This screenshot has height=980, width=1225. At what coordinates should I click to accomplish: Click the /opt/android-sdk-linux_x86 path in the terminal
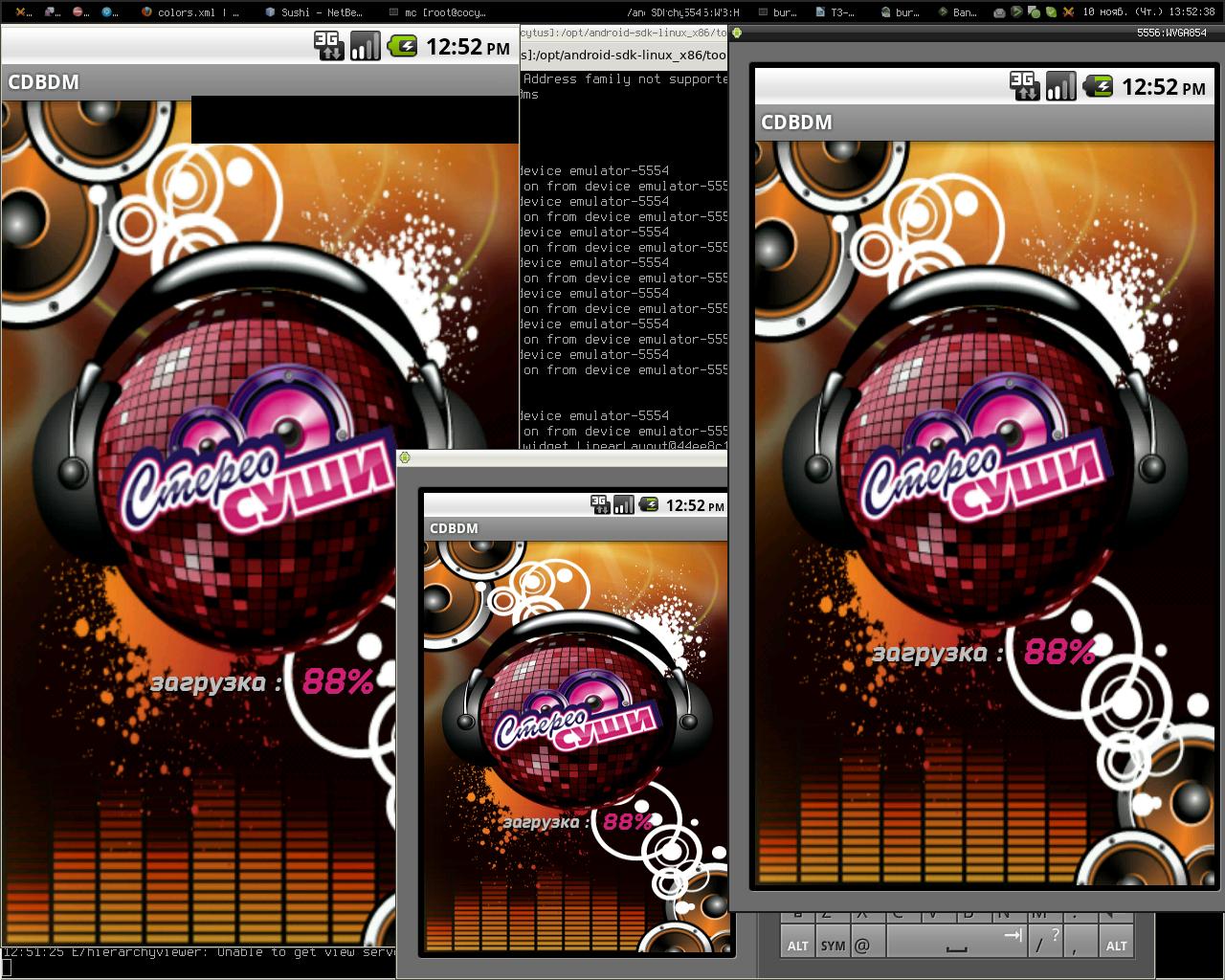tap(624, 56)
